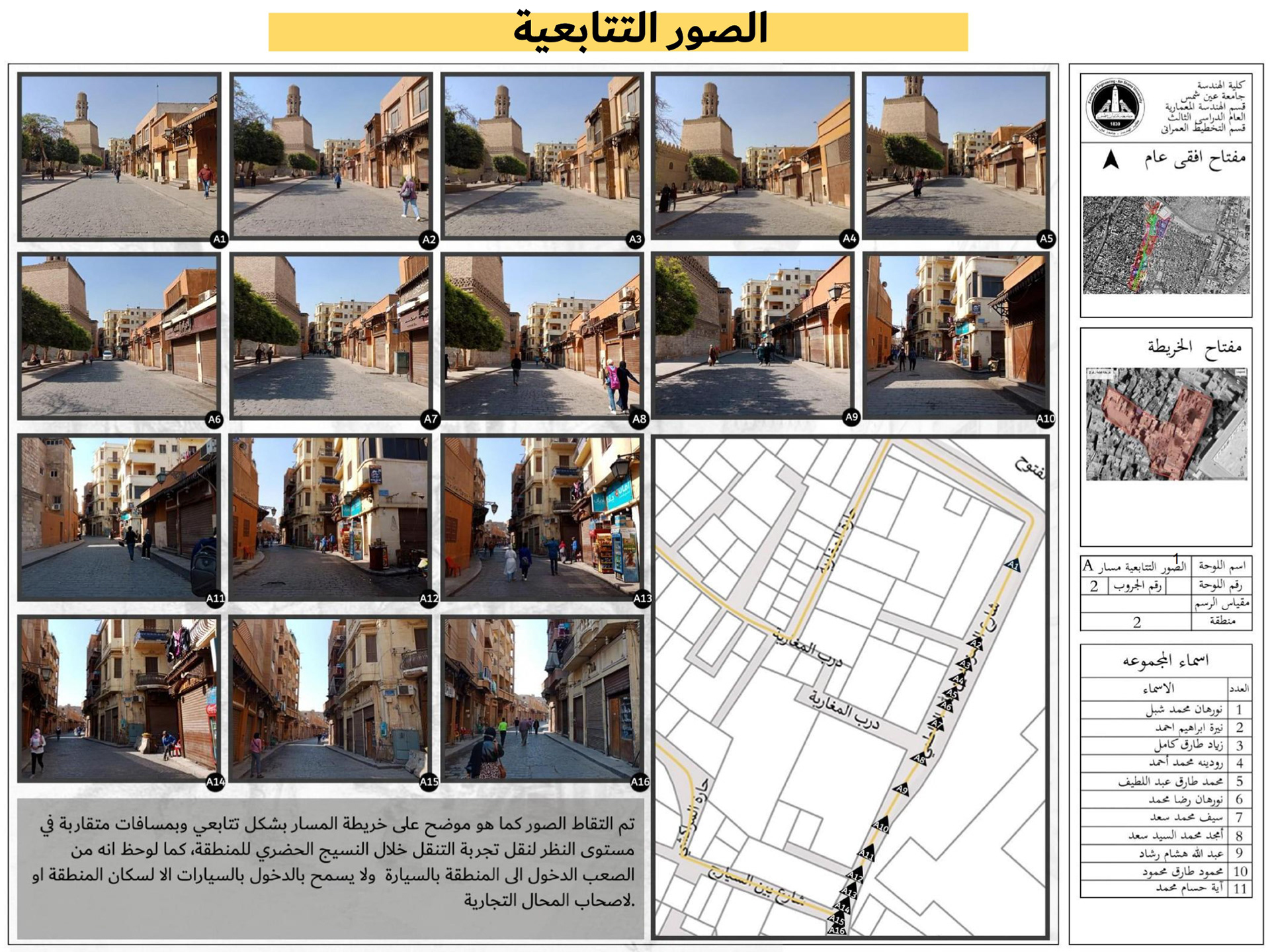1270x952 pixels.
Task: Click the A8 triangle marker on the map
Action: pos(918,759)
